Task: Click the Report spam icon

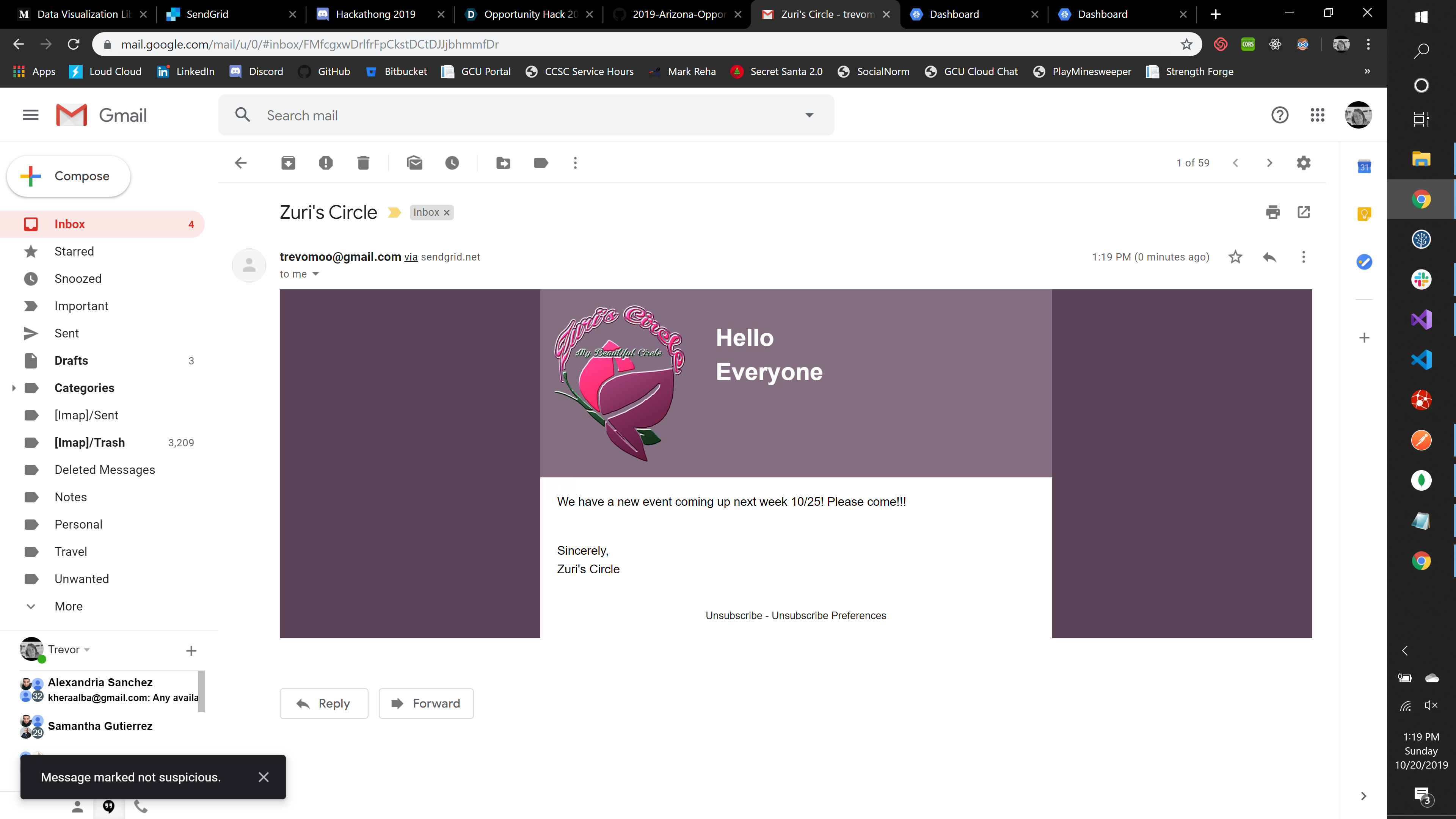Action: point(326,163)
